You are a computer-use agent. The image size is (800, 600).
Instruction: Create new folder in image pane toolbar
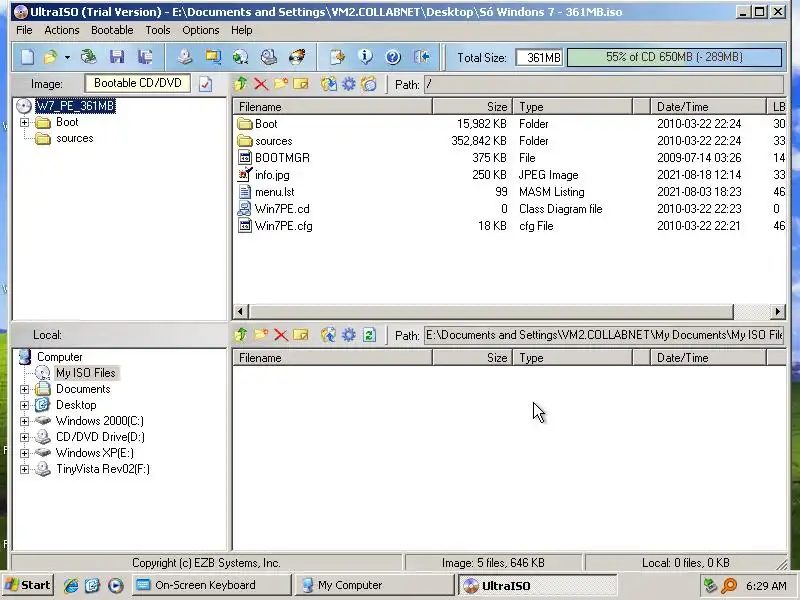pyautogui.click(x=281, y=84)
